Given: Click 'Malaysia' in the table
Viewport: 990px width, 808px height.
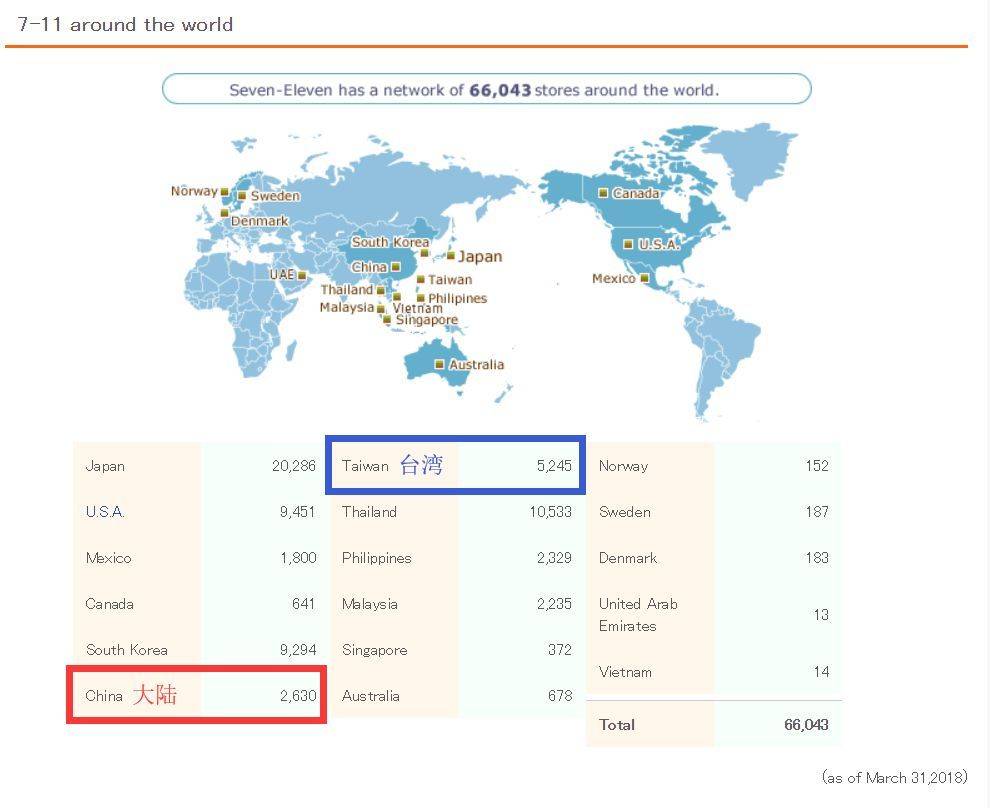Looking at the screenshot, I should (x=370, y=604).
